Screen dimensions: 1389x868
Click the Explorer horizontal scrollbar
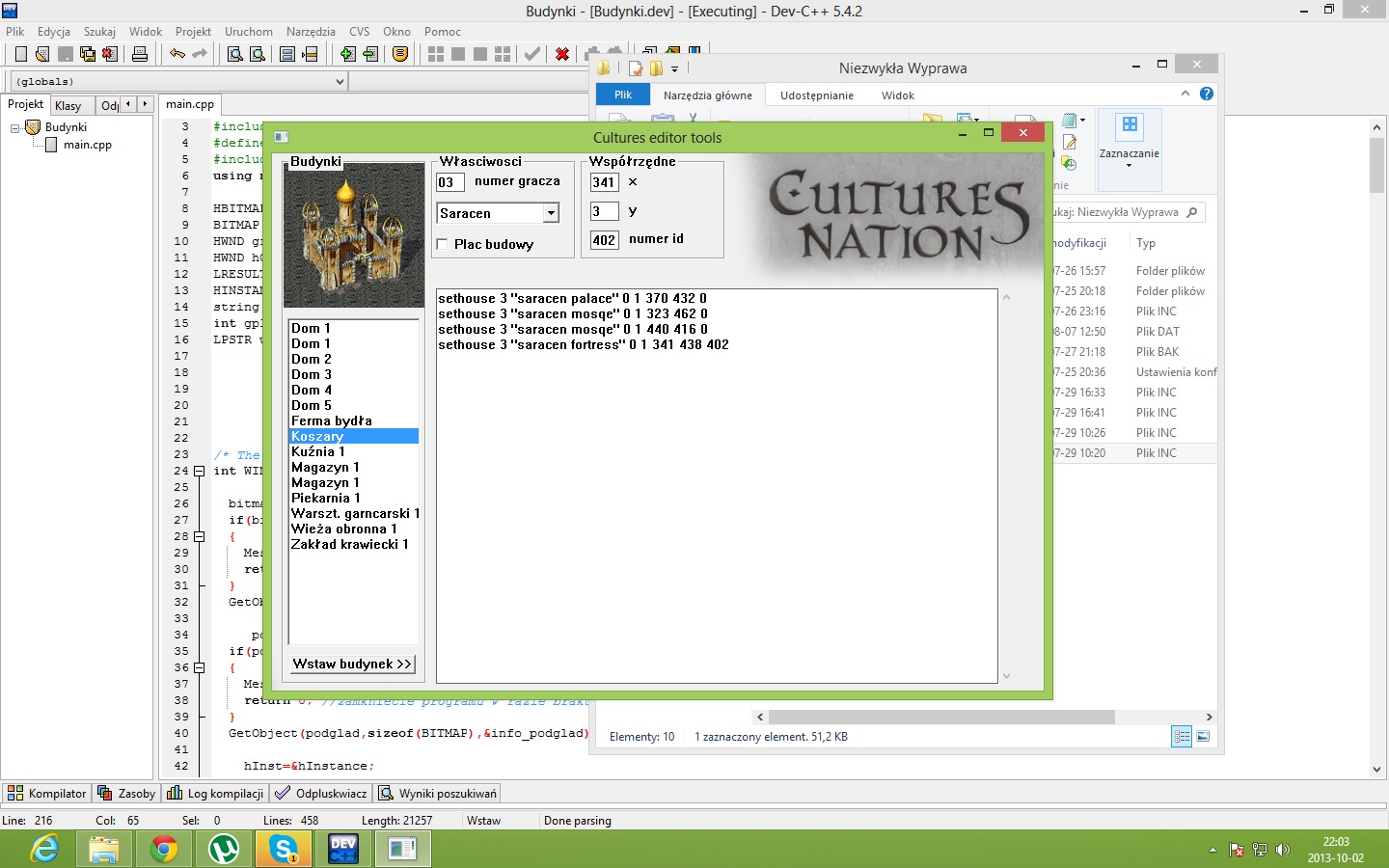(941, 717)
